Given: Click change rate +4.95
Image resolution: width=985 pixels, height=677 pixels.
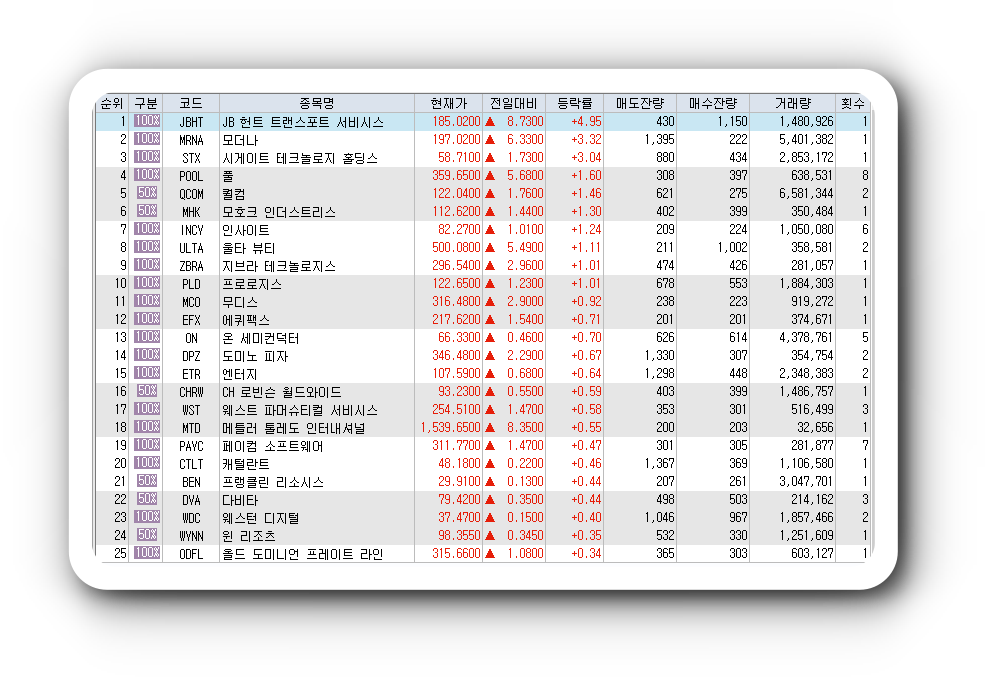Looking at the screenshot, I should [586, 121].
